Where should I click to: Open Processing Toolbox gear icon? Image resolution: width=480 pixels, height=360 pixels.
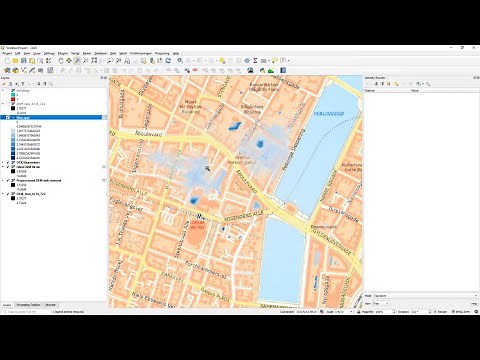tap(247, 61)
